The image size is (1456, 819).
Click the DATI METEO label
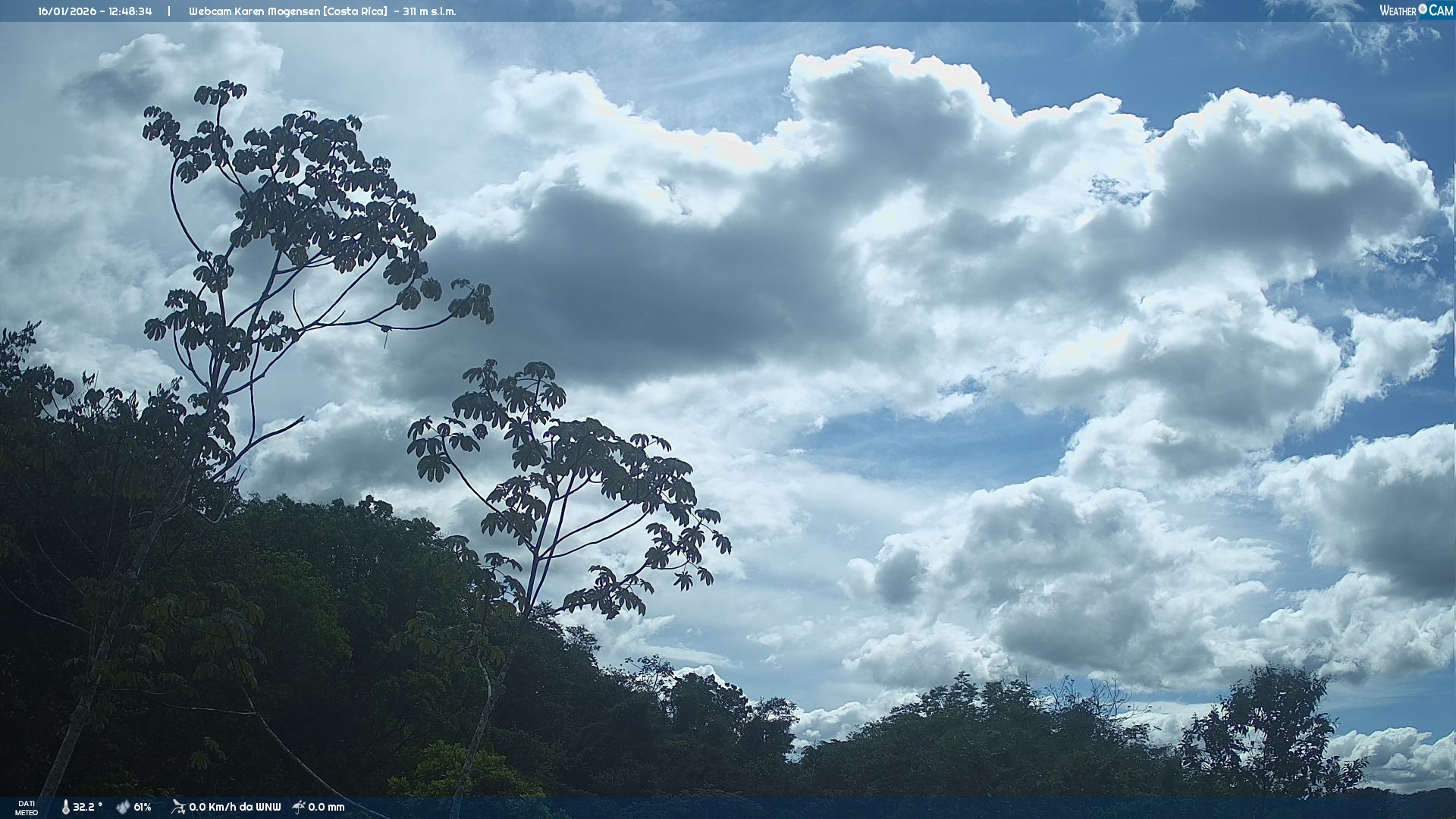point(27,808)
